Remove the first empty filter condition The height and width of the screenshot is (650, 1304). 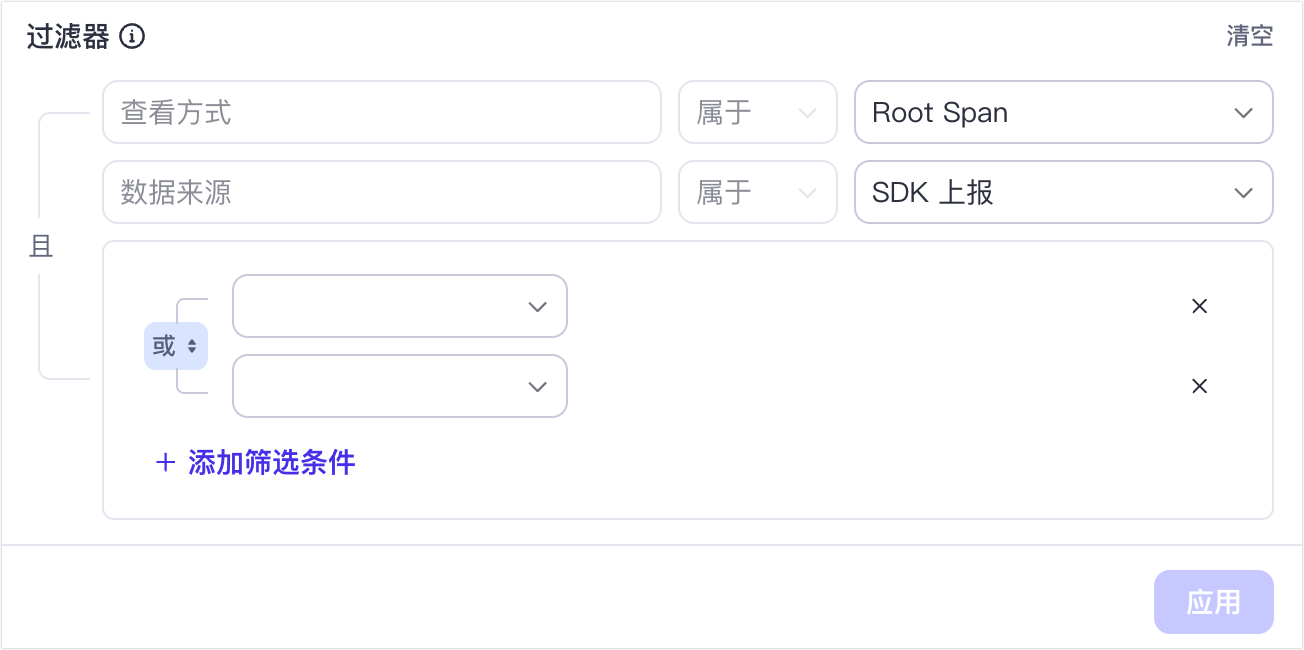(x=1199, y=306)
